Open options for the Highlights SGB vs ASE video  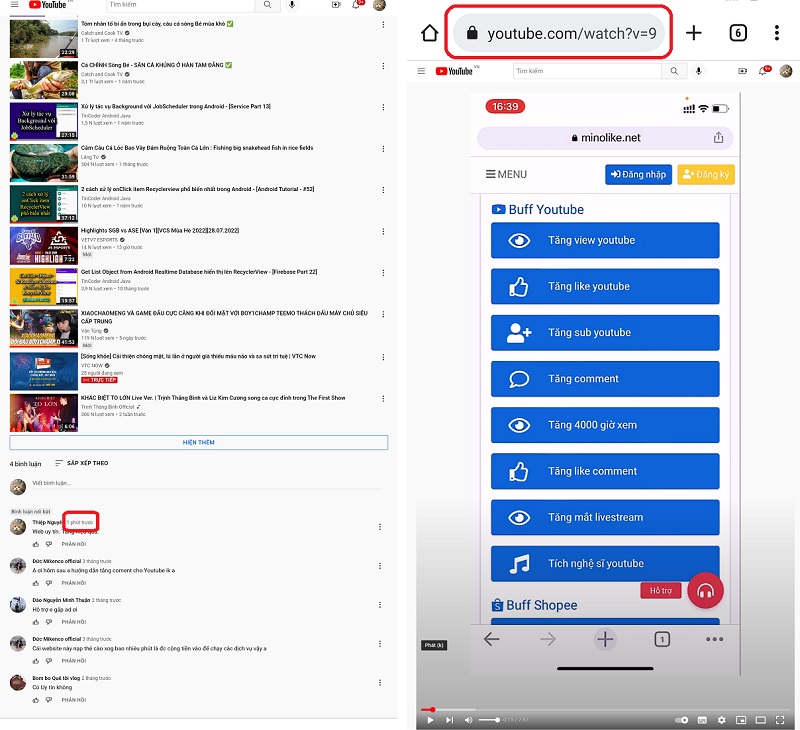click(x=383, y=231)
